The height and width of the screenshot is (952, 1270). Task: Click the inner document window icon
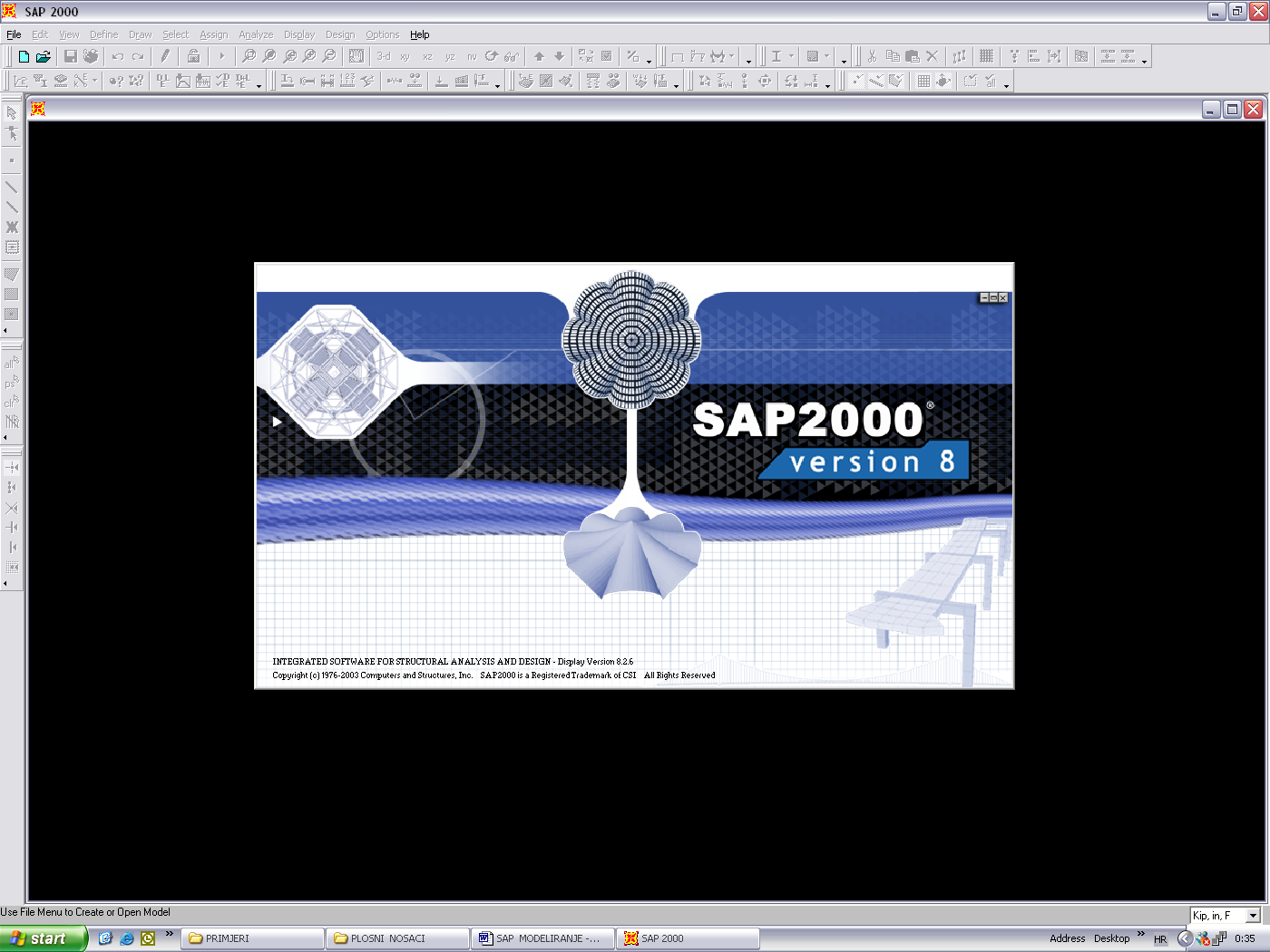click(x=38, y=109)
